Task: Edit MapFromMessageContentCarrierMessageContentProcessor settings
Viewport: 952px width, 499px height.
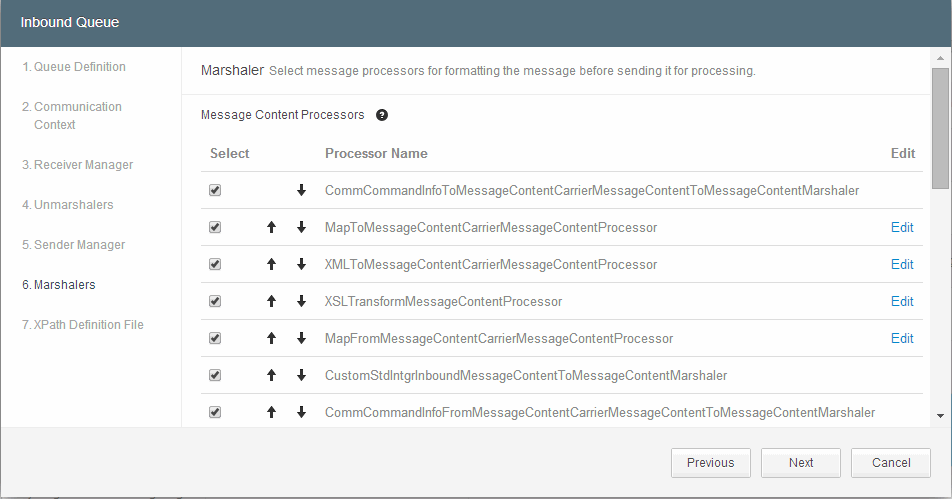Action: click(x=902, y=338)
